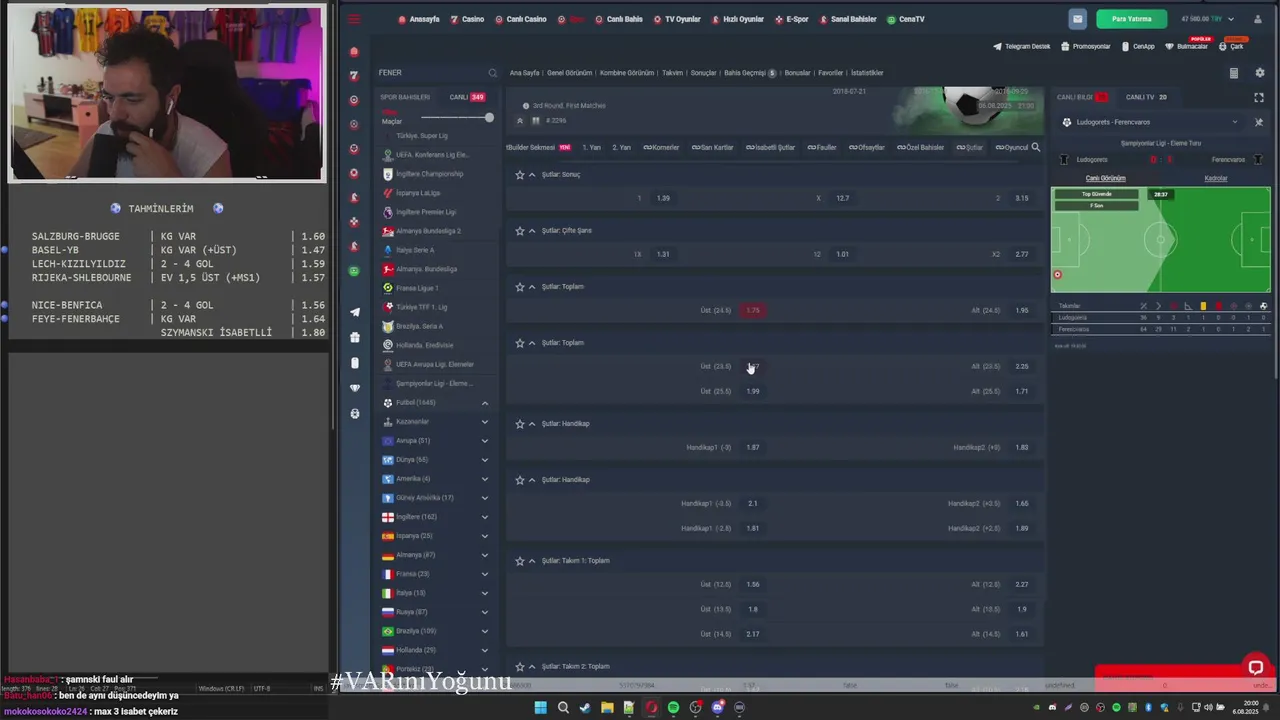Collapse the Şutlar: Çifte Şans market
The height and width of the screenshot is (720, 1280).
click(532, 230)
